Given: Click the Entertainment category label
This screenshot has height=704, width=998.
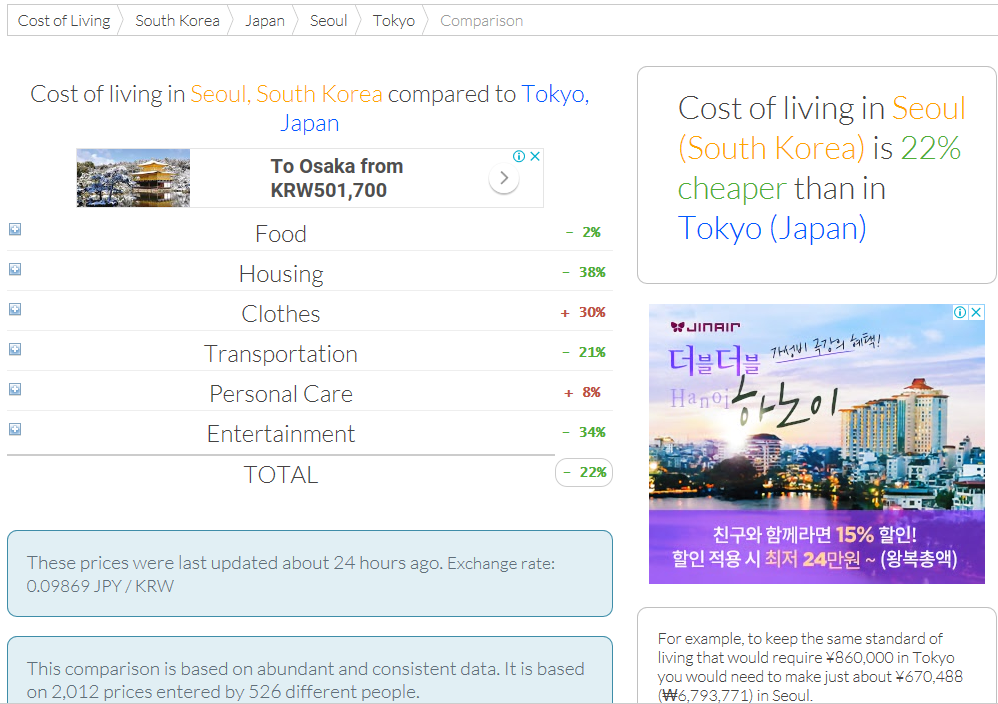Looking at the screenshot, I should (x=281, y=433).
